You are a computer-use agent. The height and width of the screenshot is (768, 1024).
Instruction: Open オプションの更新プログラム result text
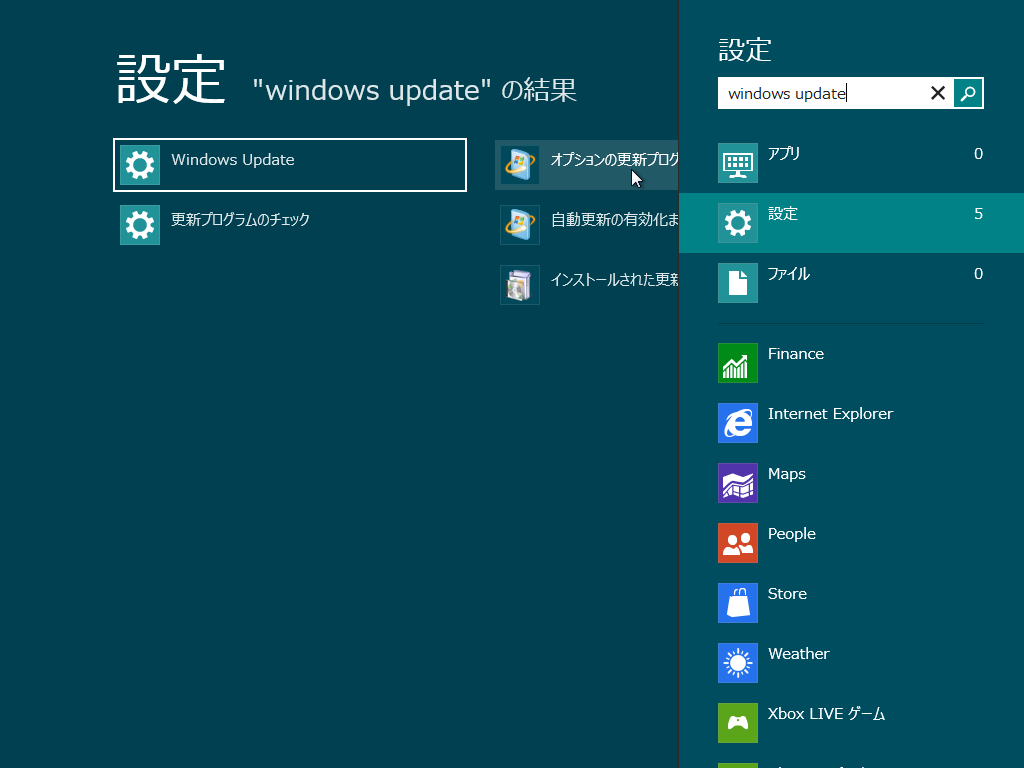614,160
